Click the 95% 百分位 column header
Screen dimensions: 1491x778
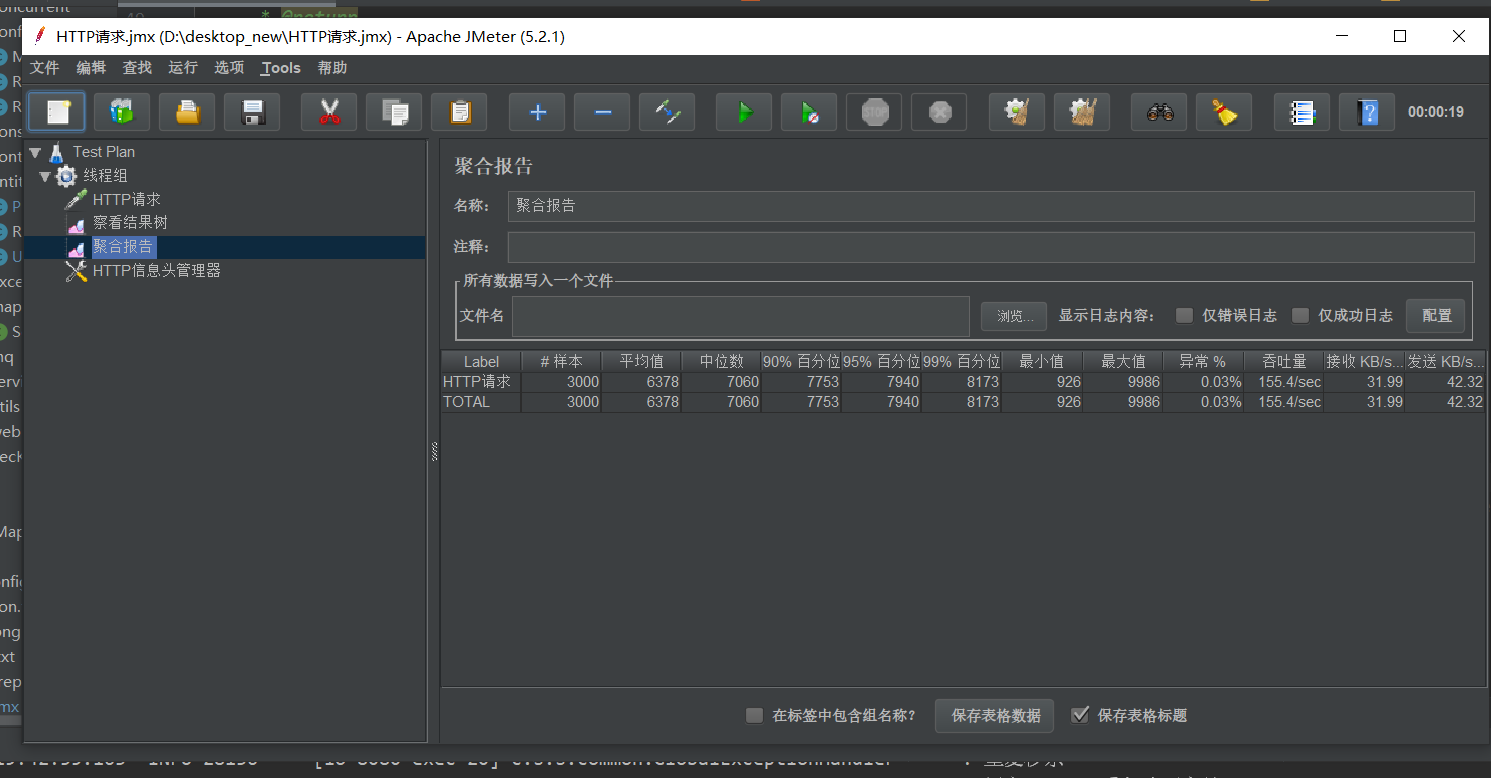click(x=881, y=362)
